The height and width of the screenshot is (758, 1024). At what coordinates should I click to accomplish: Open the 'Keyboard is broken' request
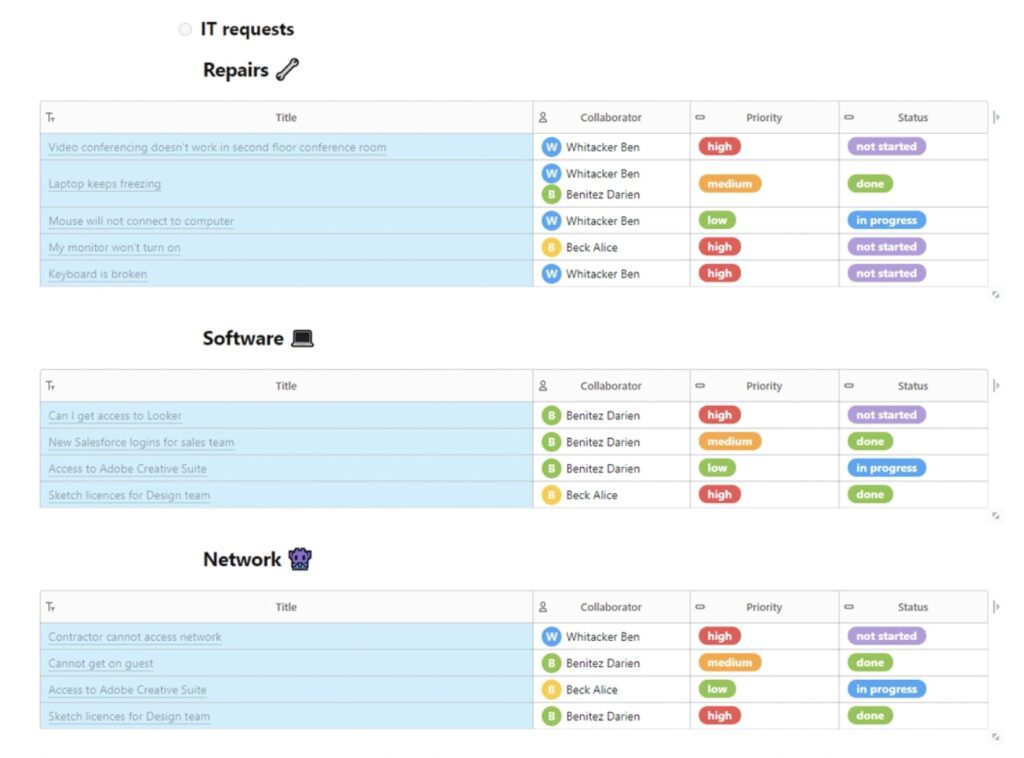click(x=97, y=274)
